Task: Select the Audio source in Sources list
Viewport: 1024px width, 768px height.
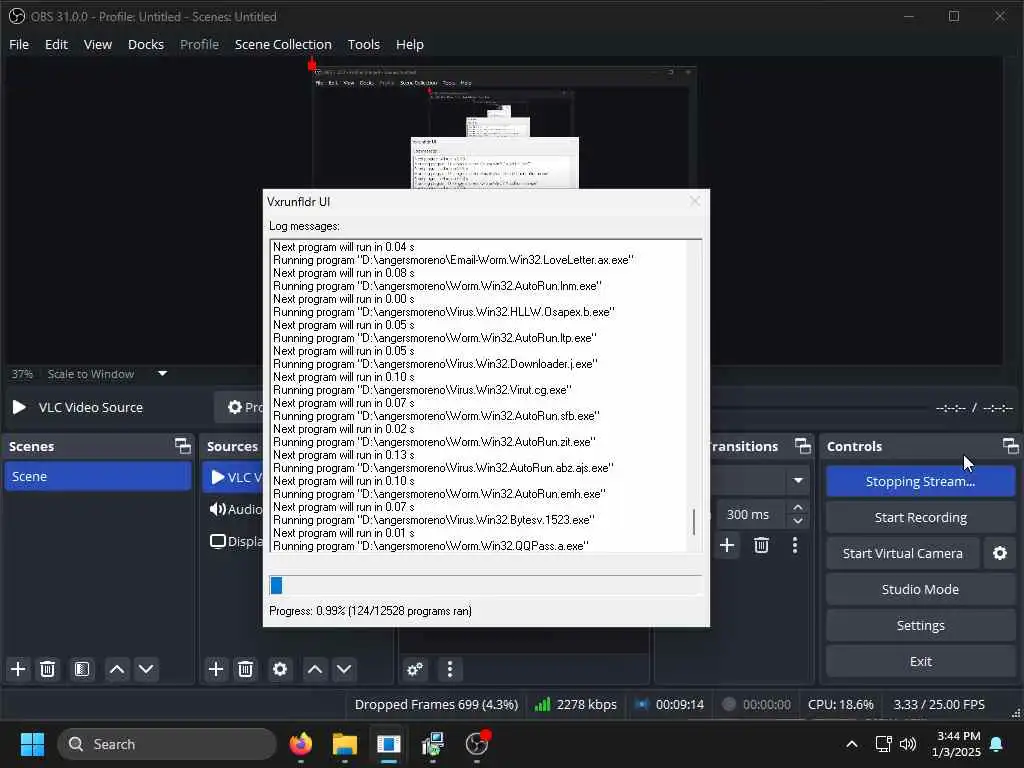Action: [235, 509]
